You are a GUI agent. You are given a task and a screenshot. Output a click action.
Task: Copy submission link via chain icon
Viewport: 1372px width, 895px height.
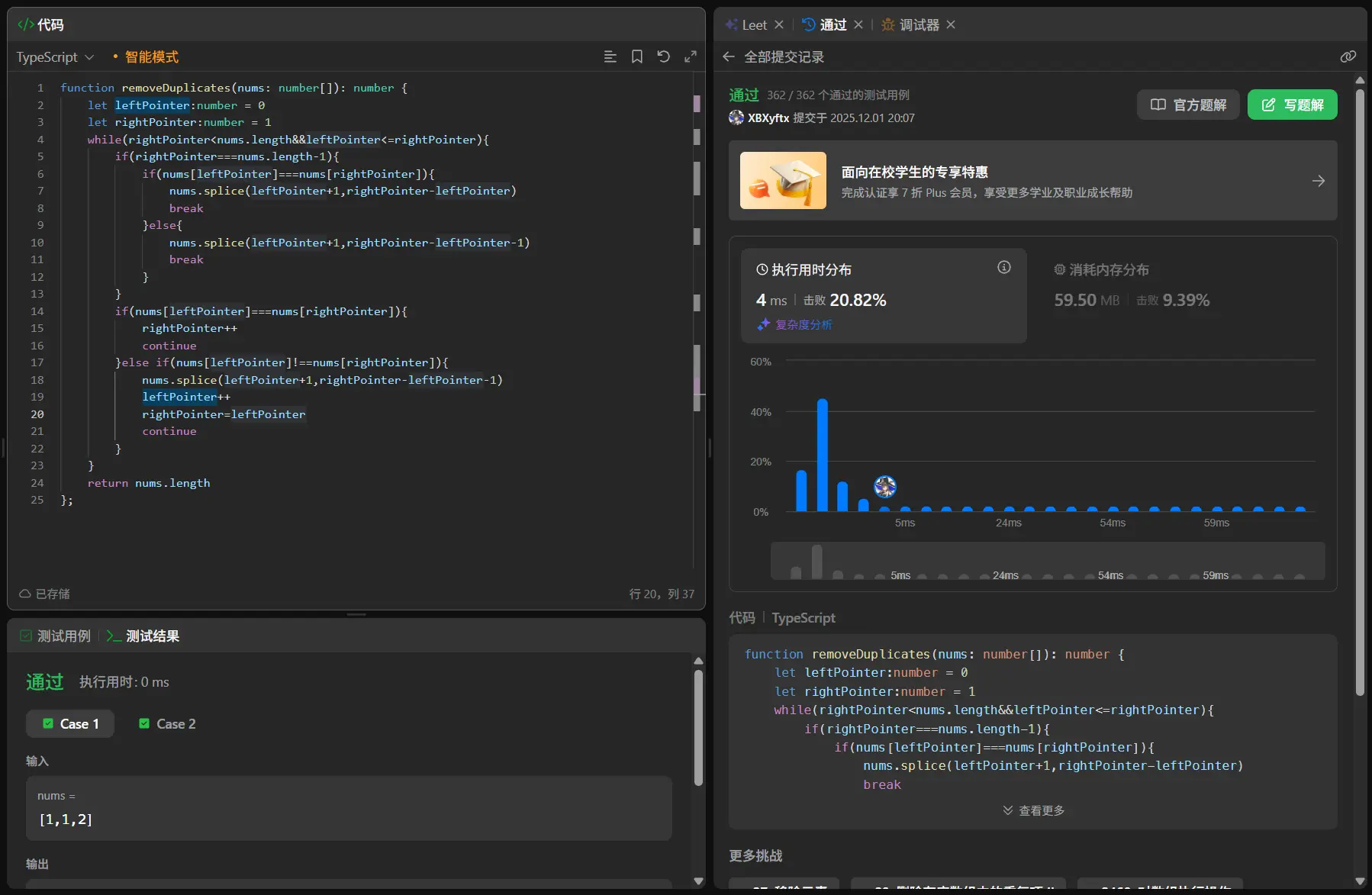tap(1348, 57)
